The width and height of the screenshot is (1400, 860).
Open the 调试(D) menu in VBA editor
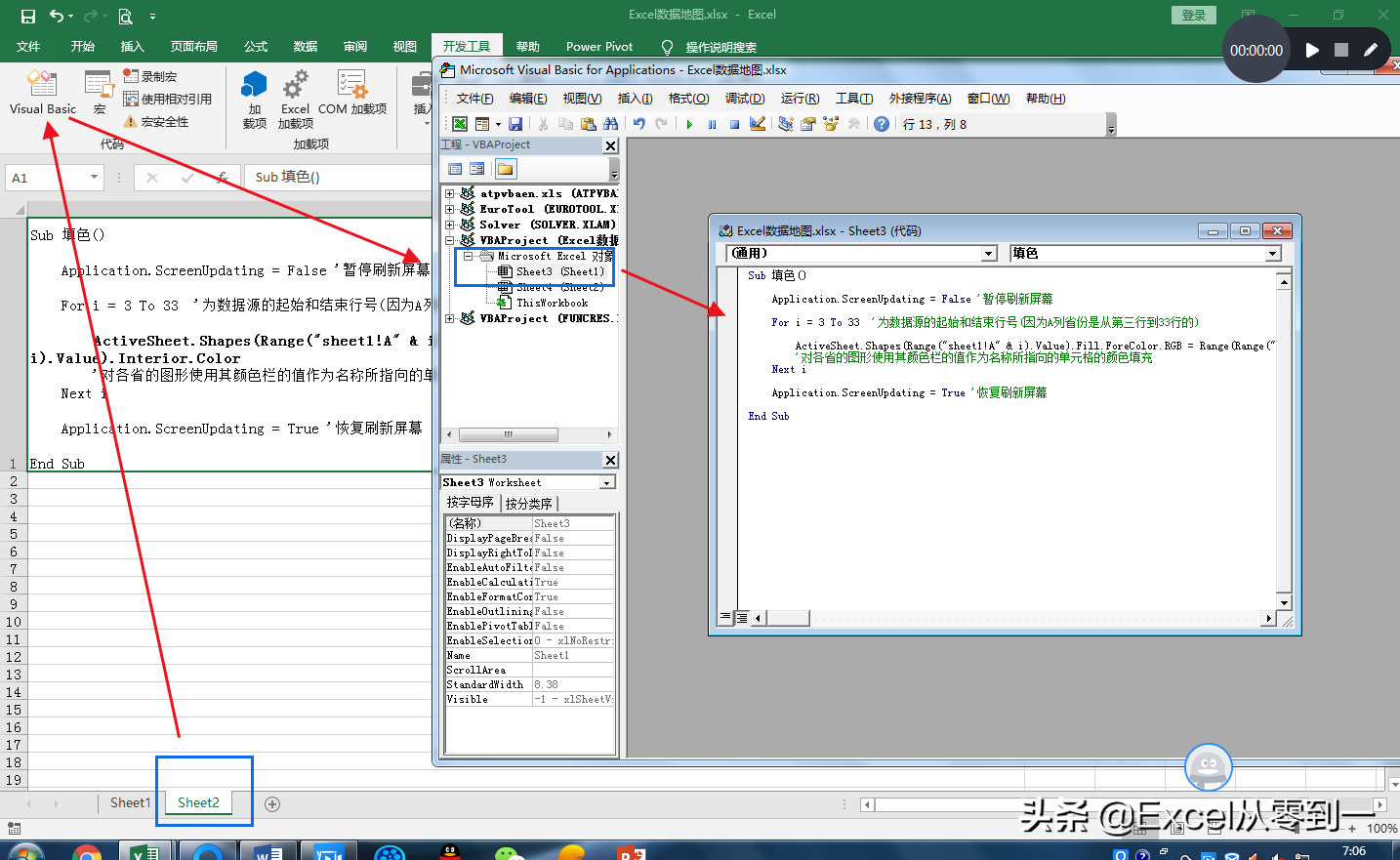click(x=745, y=99)
